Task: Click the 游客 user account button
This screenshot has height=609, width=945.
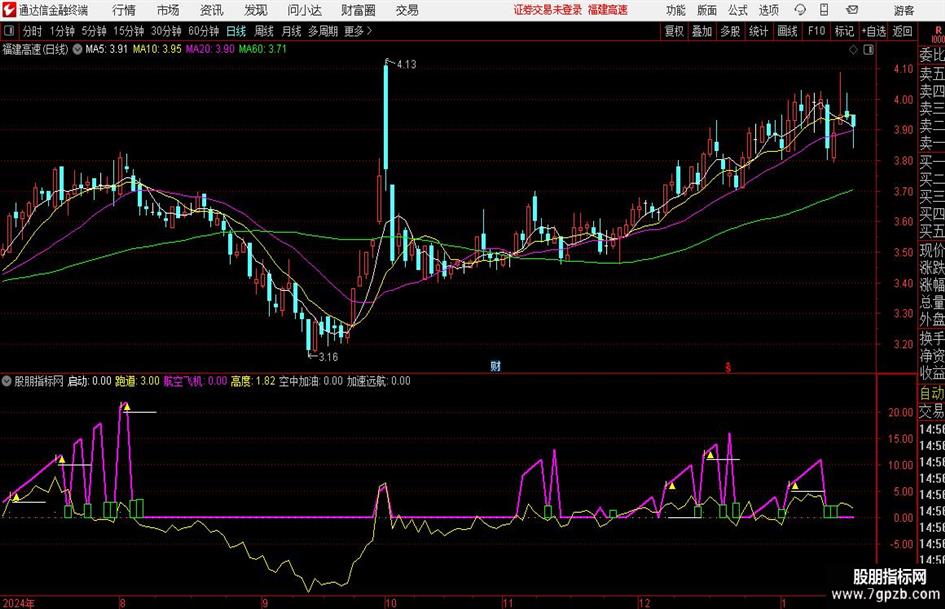Action: pyautogui.click(x=904, y=10)
